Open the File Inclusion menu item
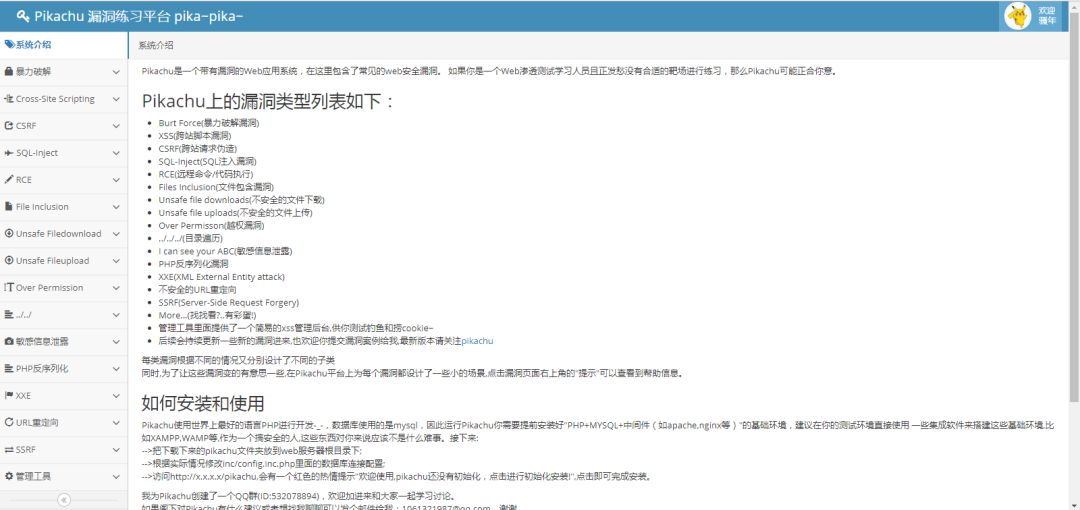 tap(63, 207)
